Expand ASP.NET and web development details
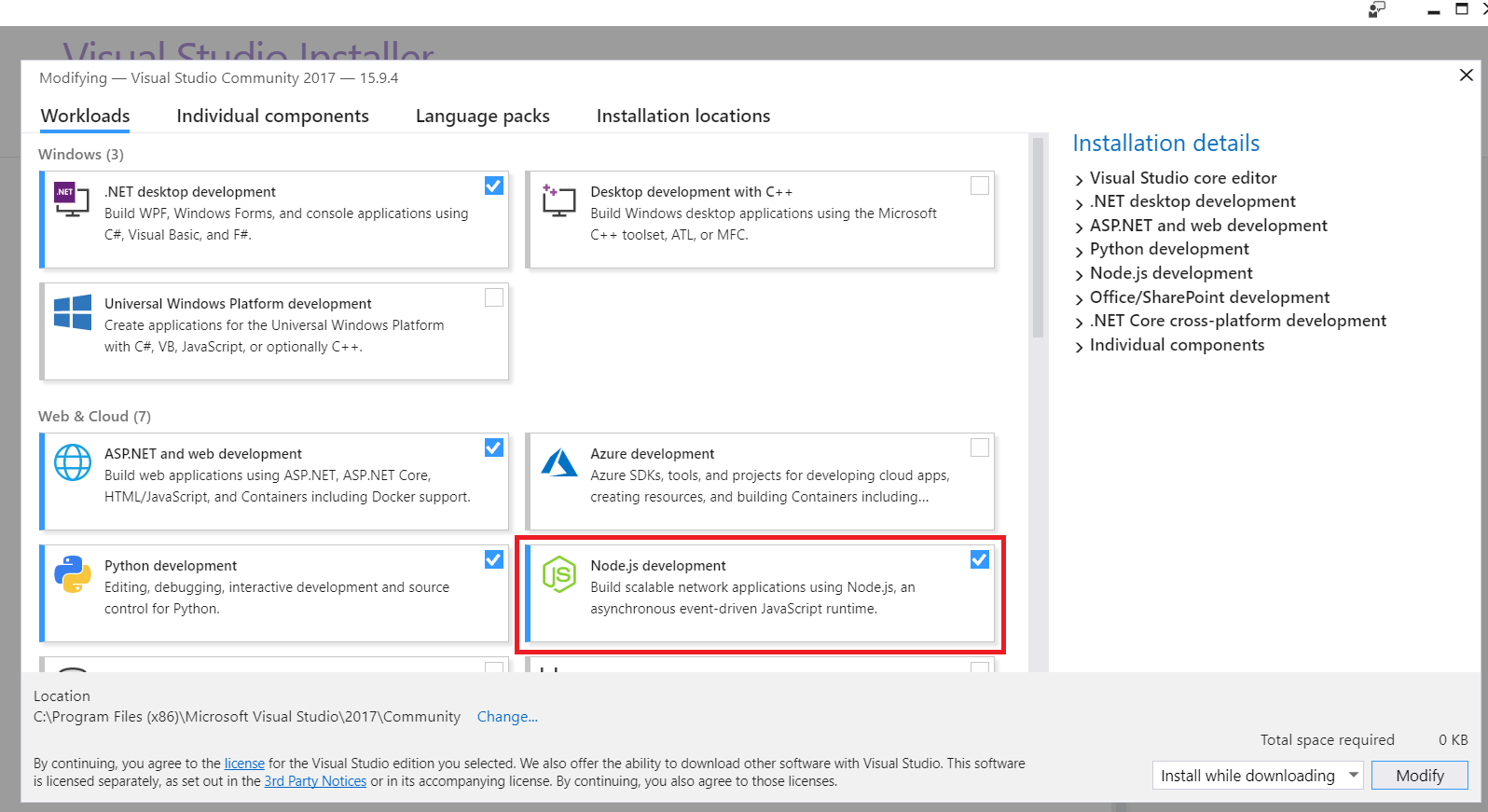 point(1079,227)
